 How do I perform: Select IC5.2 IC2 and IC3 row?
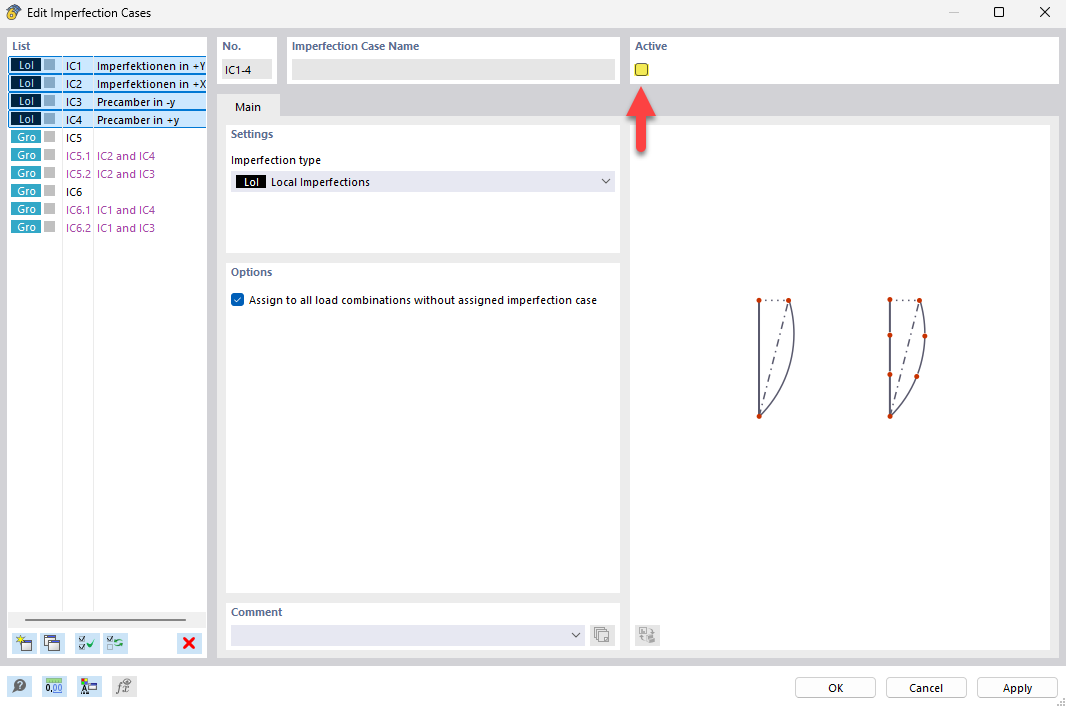[x=107, y=173]
